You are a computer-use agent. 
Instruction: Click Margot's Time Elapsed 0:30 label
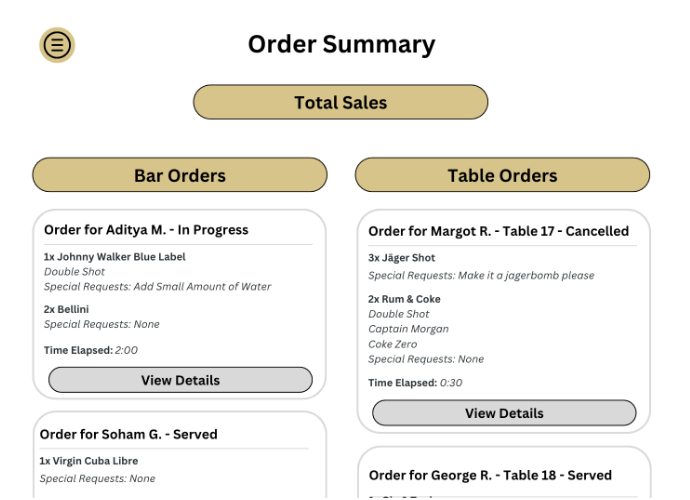coord(414,383)
